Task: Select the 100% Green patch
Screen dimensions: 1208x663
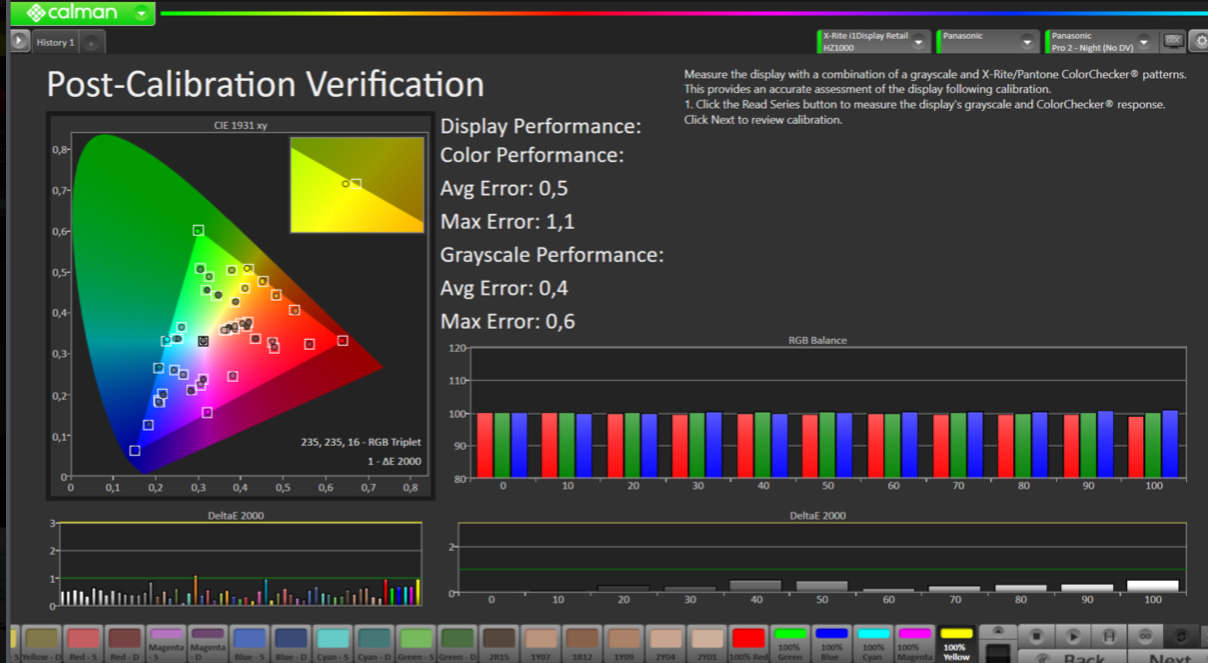Action: tap(790, 642)
